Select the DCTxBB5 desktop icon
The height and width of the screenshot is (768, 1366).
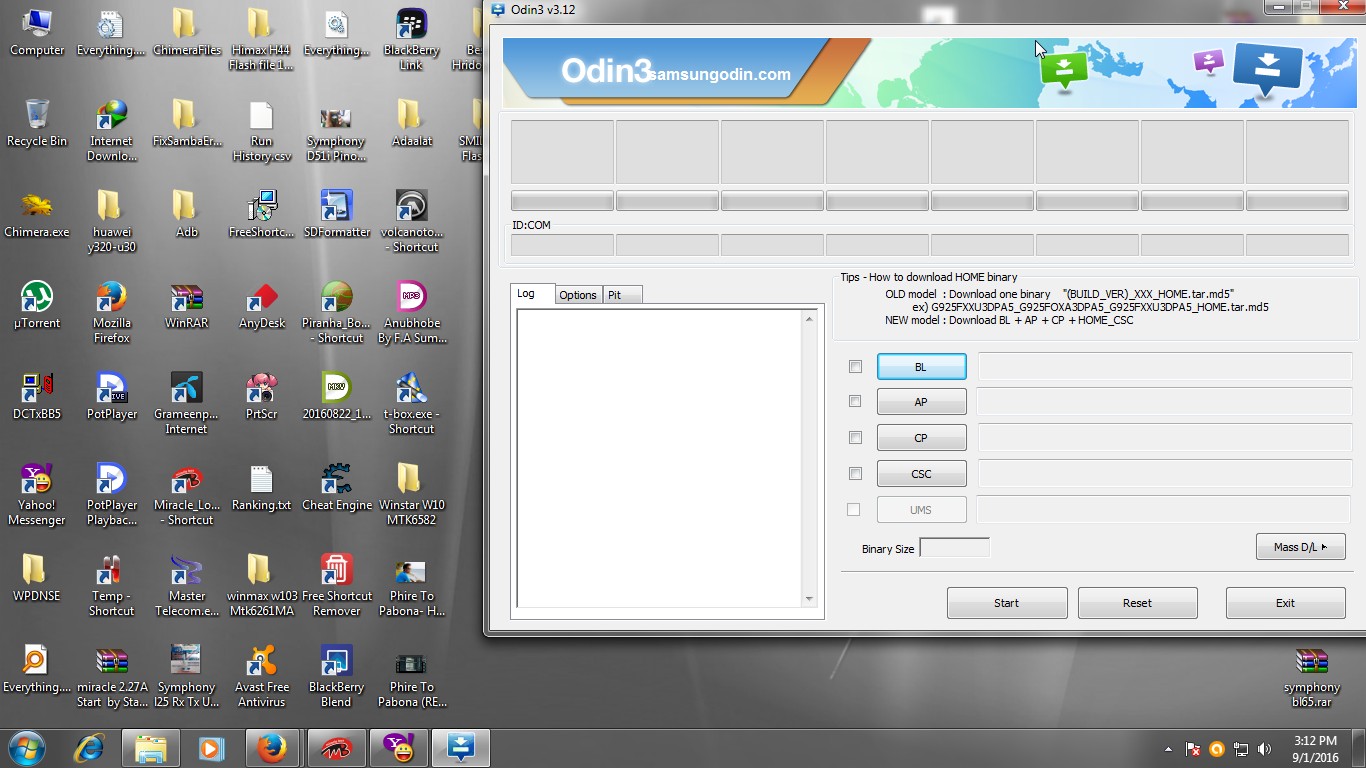[x=37, y=395]
